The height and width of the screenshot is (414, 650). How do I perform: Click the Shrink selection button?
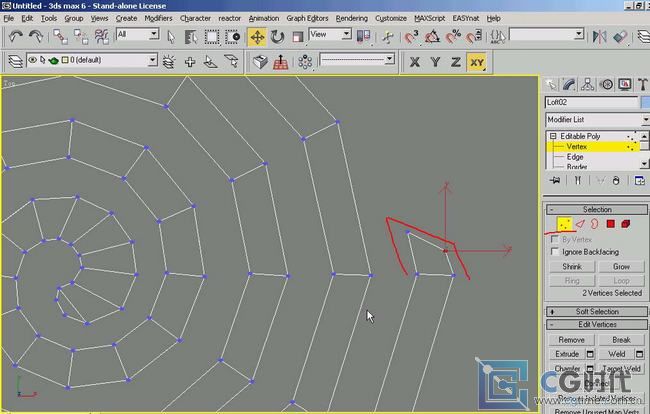click(x=572, y=266)
